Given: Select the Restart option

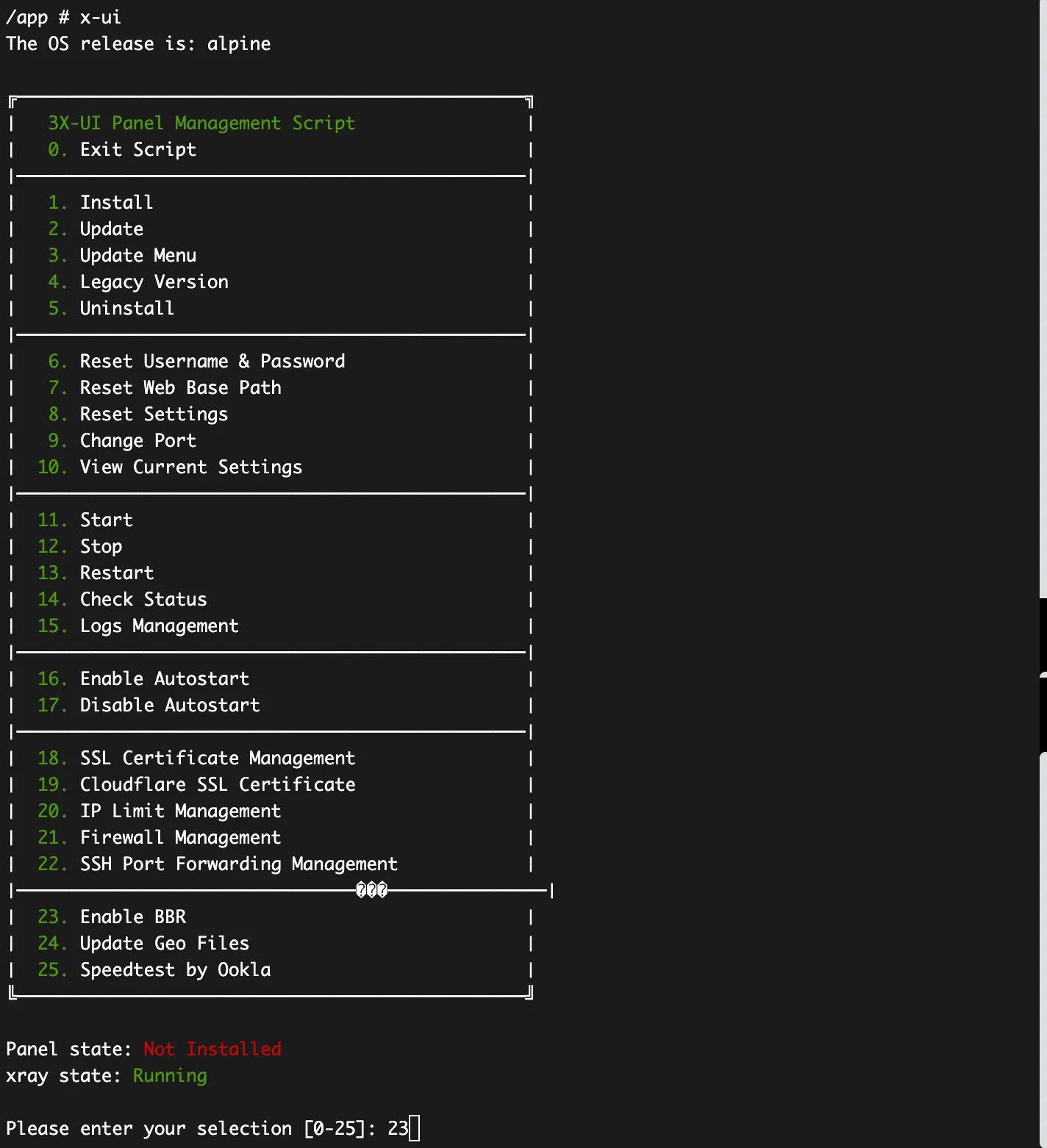Looking at the screenshot, I should pos(116,573).
